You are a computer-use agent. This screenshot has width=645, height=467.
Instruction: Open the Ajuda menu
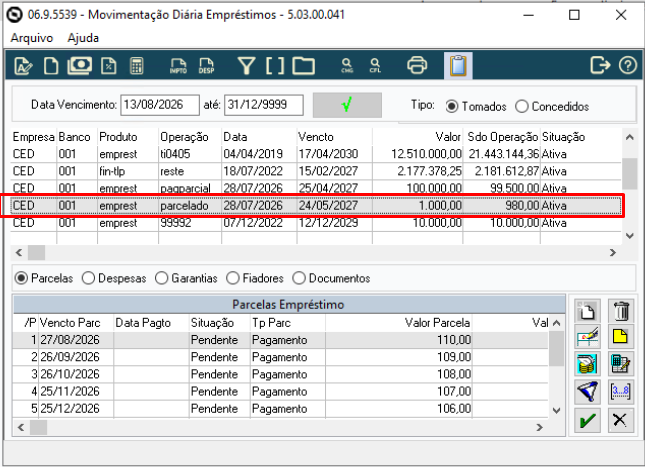[x=83, y=38]
